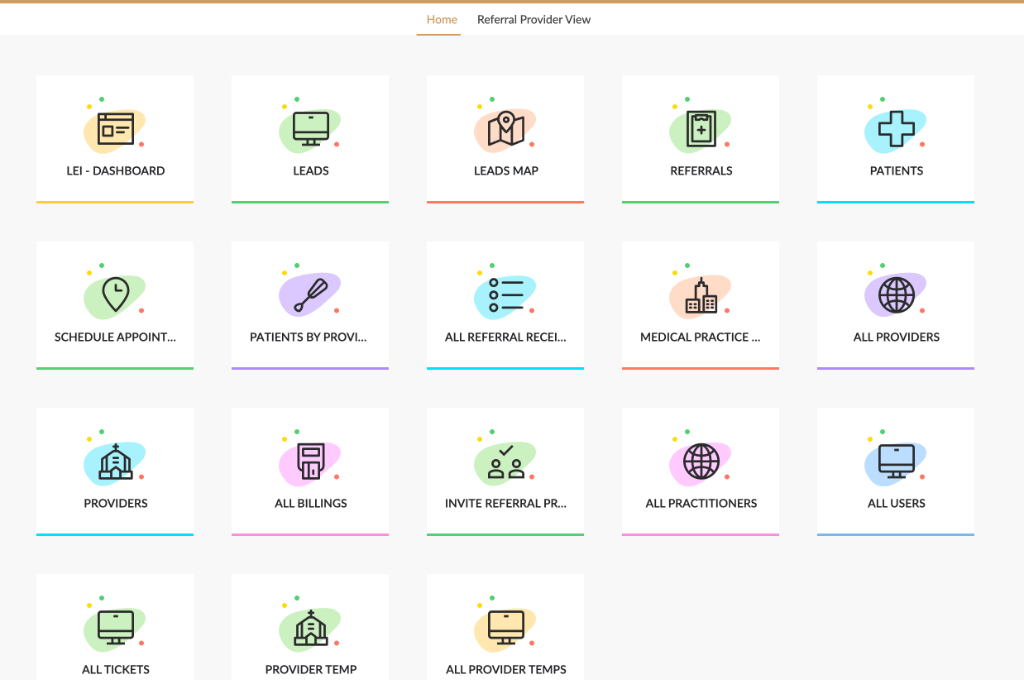
Task: Open the All Users monitor icon
Action: coord(896,461)
